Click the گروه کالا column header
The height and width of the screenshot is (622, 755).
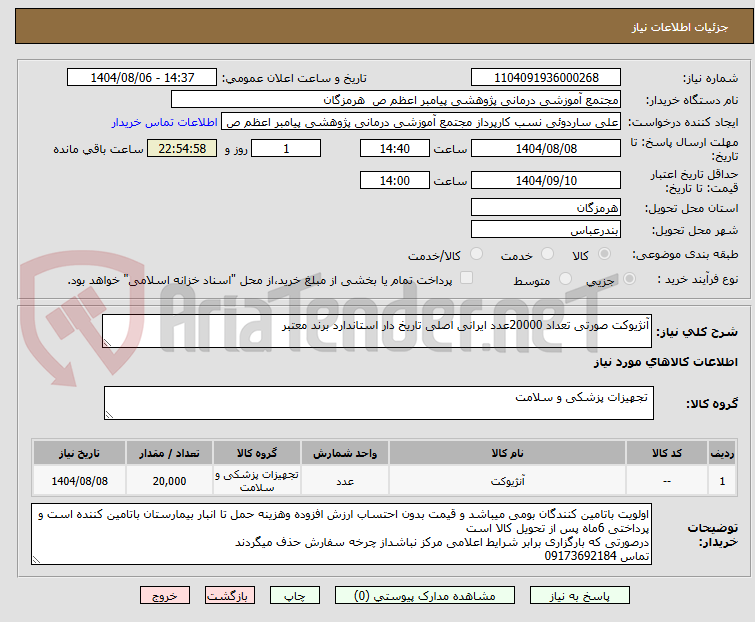tap(257, 453)
